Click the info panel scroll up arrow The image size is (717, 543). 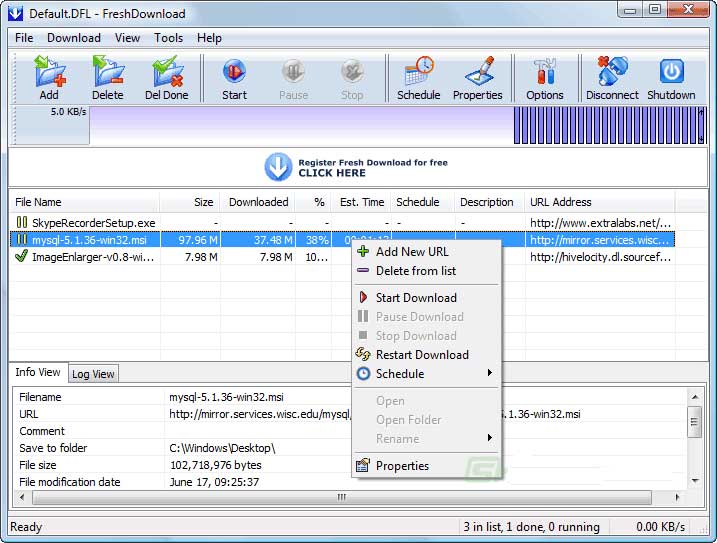[x=695, y=397]
